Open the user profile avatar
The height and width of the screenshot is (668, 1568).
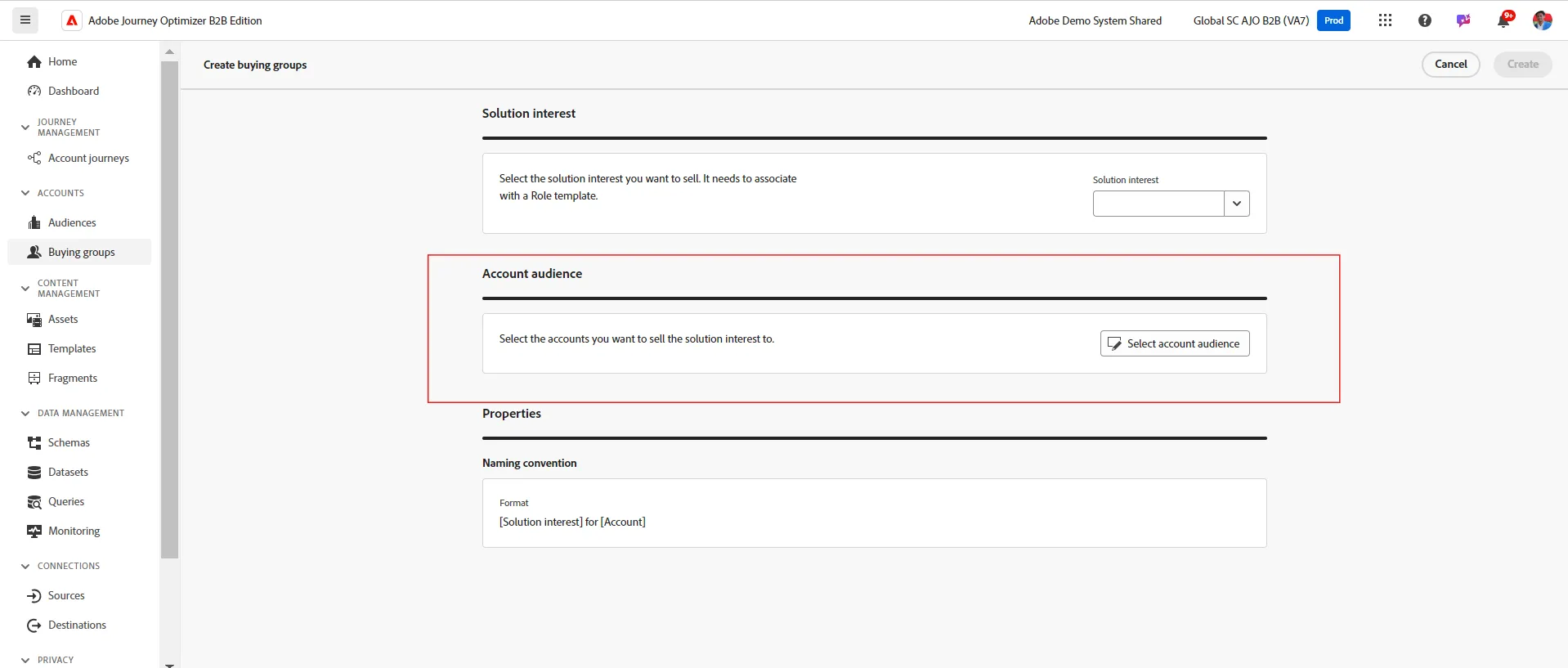(1542, 20)
